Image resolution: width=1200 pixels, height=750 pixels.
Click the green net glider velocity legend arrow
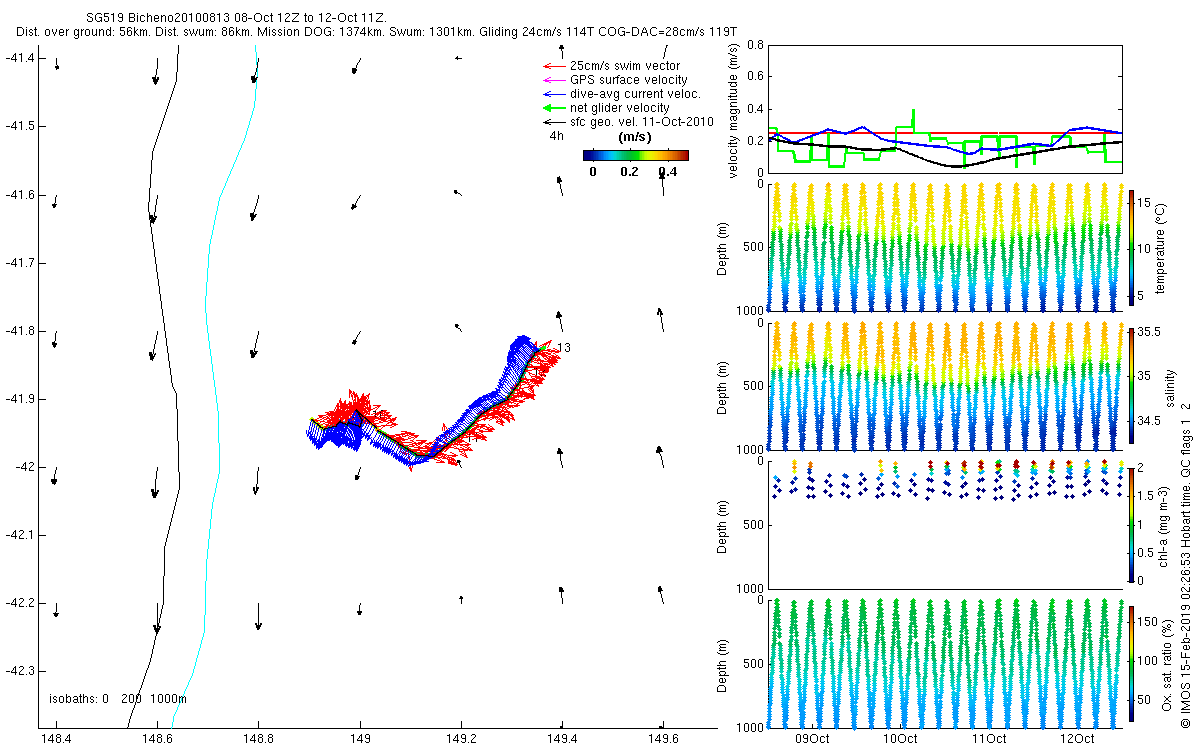pyautogui.click(x=555, y=108)
